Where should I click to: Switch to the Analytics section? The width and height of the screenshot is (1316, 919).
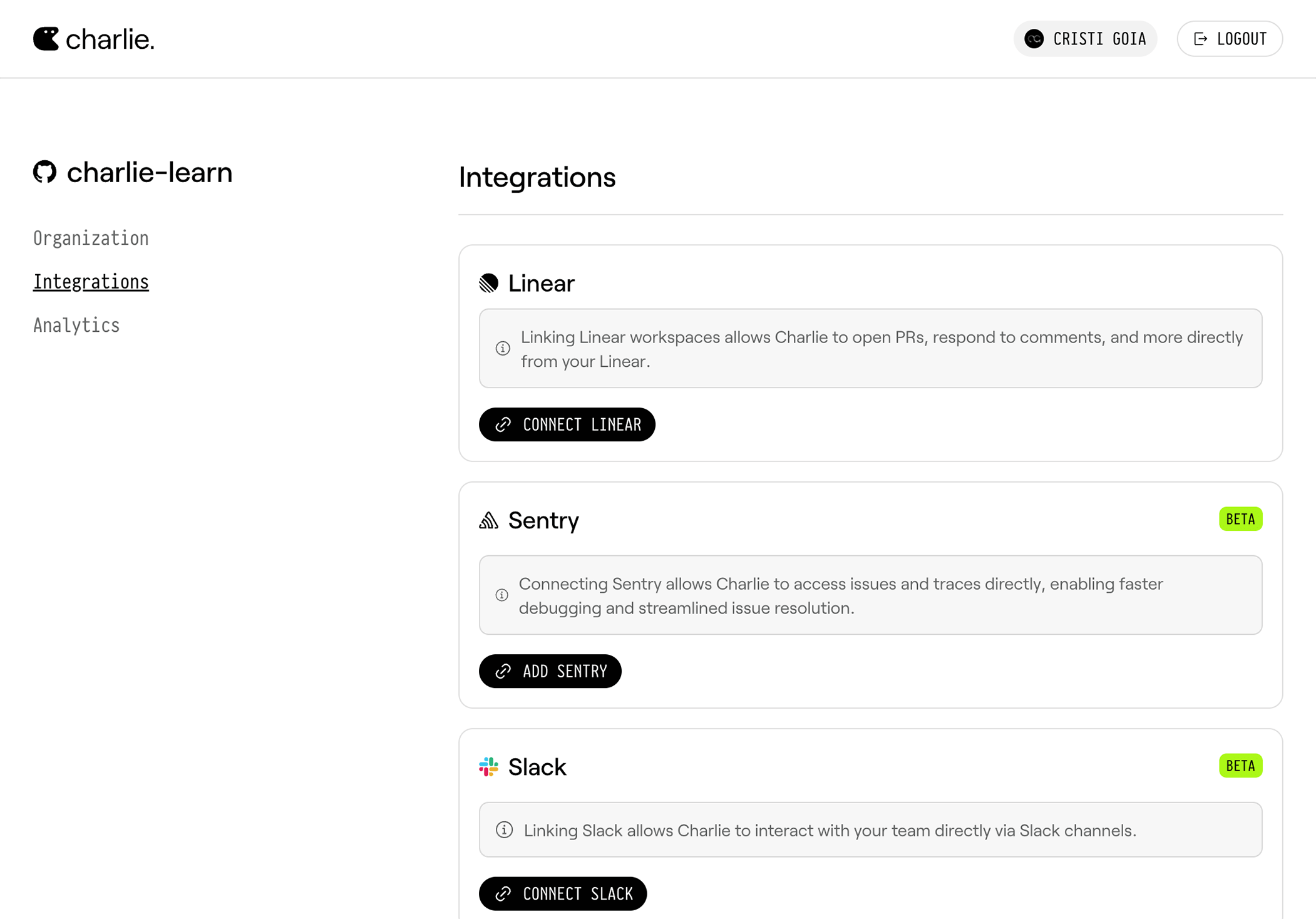[76, 325]
